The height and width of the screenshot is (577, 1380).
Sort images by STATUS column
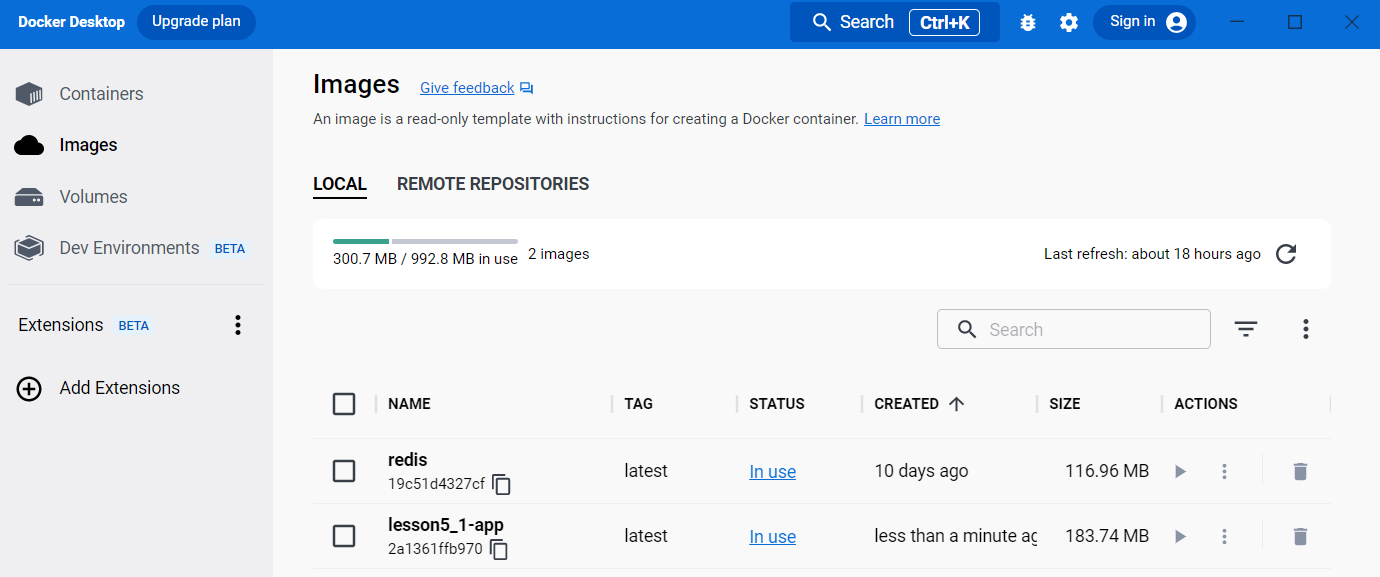(x=777, y=404)
